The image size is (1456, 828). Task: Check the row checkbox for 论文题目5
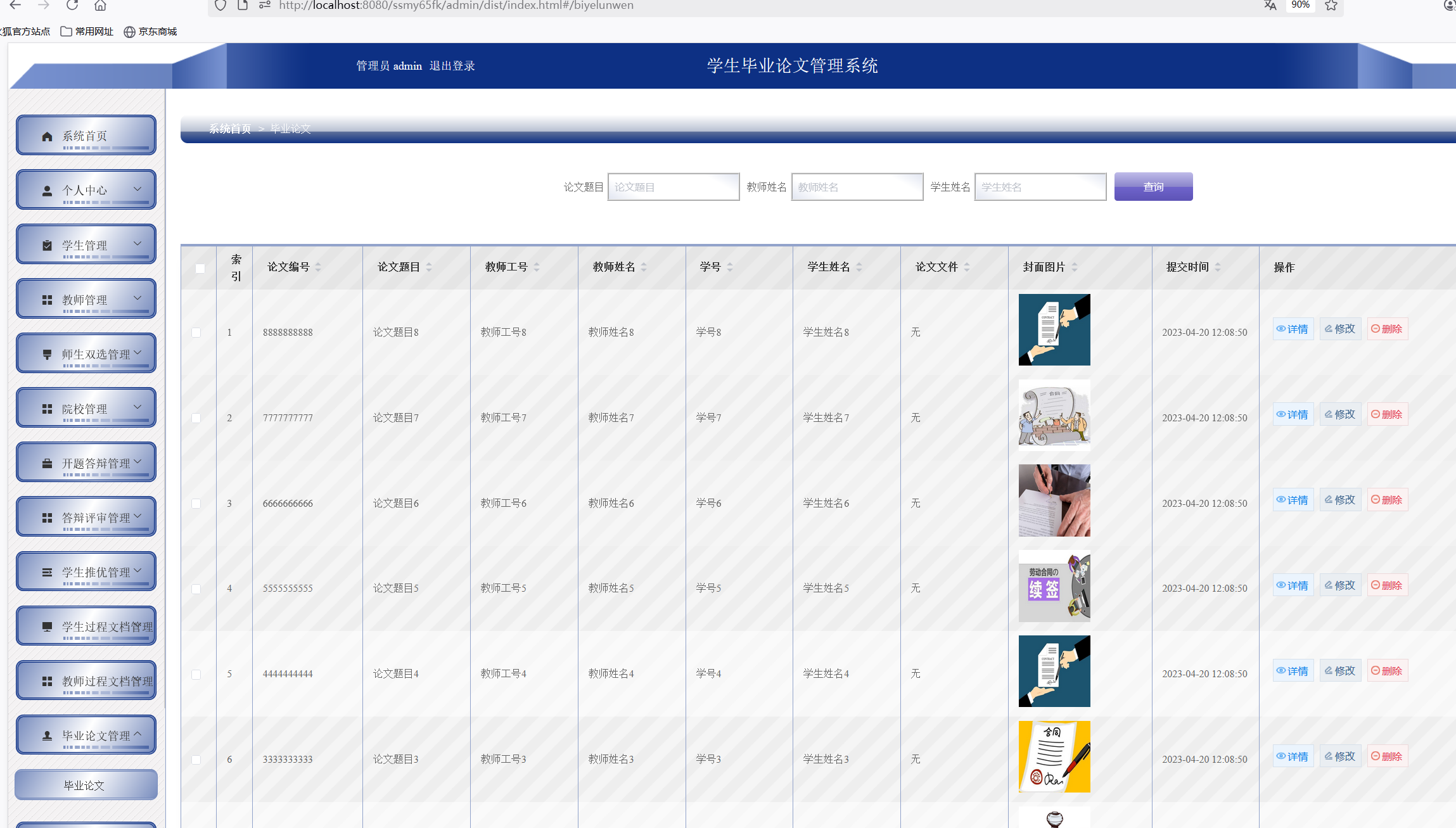196,589
